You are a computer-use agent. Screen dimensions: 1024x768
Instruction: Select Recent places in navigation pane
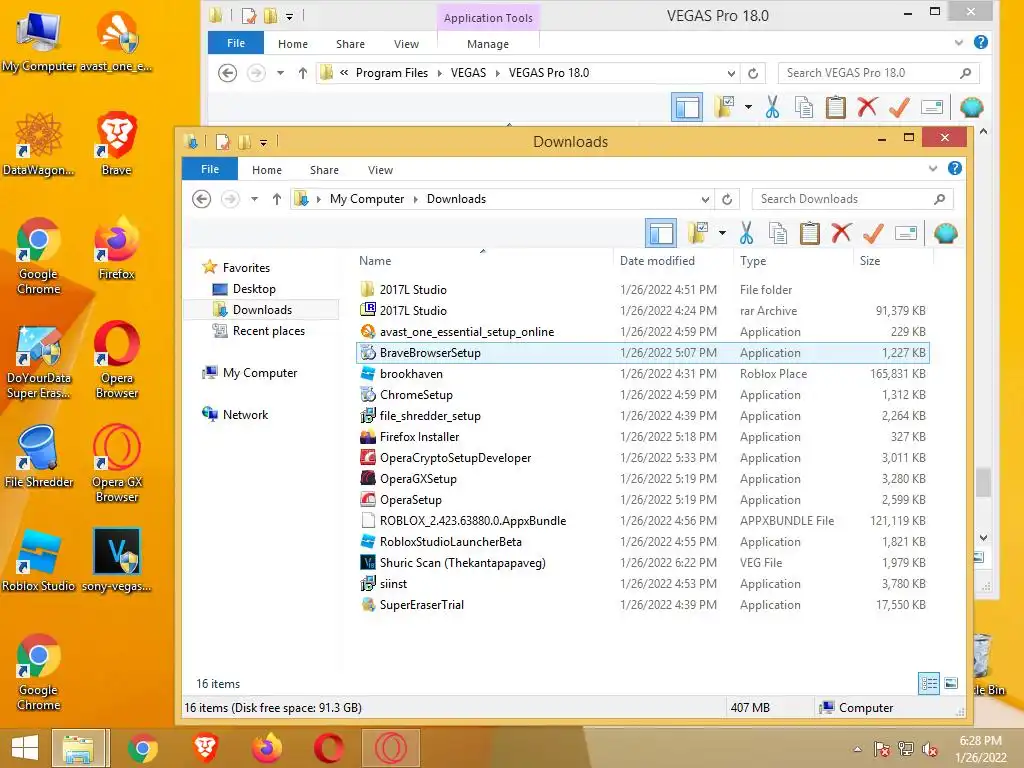(268, 330)
